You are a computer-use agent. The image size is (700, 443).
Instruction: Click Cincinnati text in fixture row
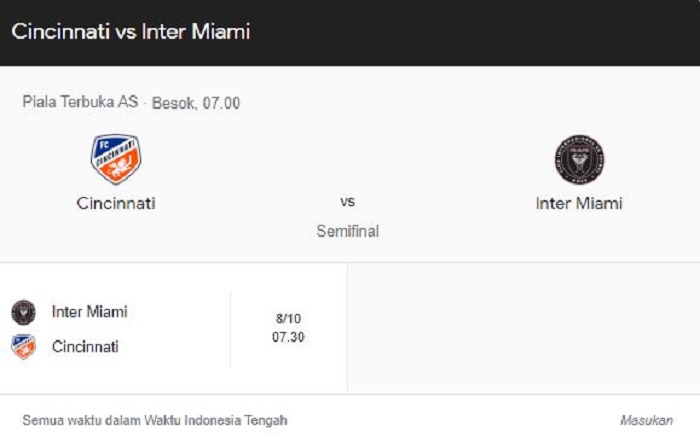point(86,347)
